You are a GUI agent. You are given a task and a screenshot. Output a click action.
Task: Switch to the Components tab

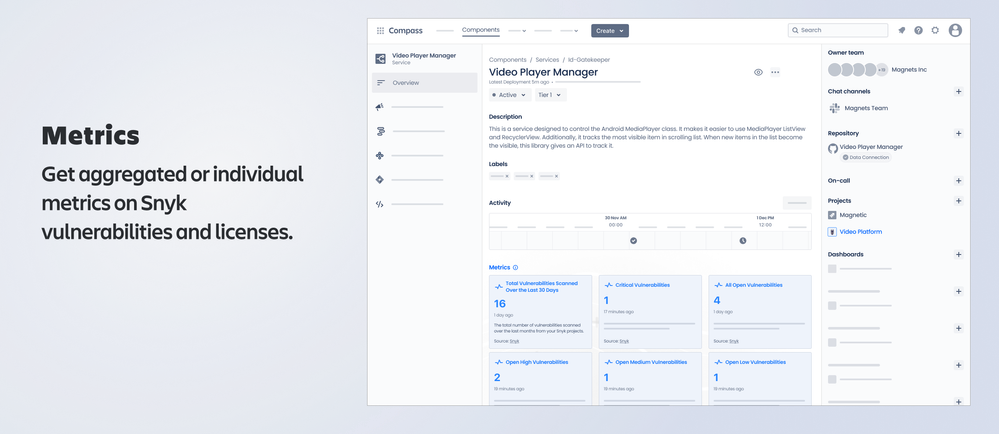click(480, 30)
